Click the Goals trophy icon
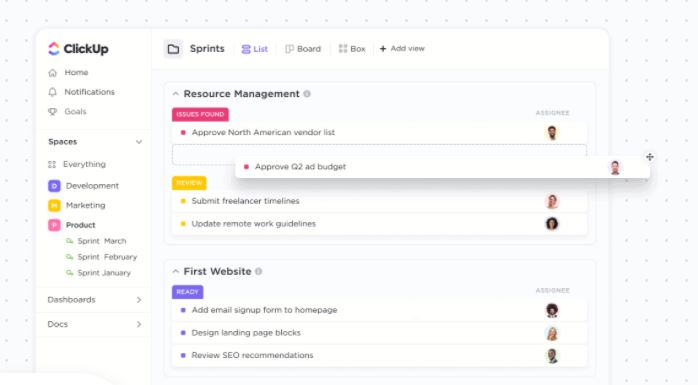Image resolution: width=698 pixels, height=385 pixels. click(x=53, y=112)
